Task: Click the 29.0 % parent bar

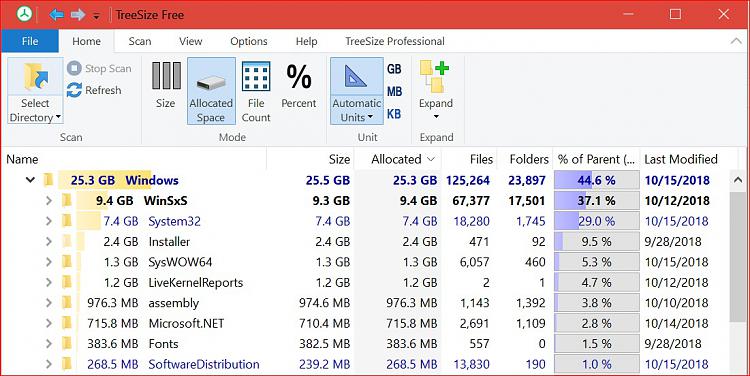Action: pos(596,221)
